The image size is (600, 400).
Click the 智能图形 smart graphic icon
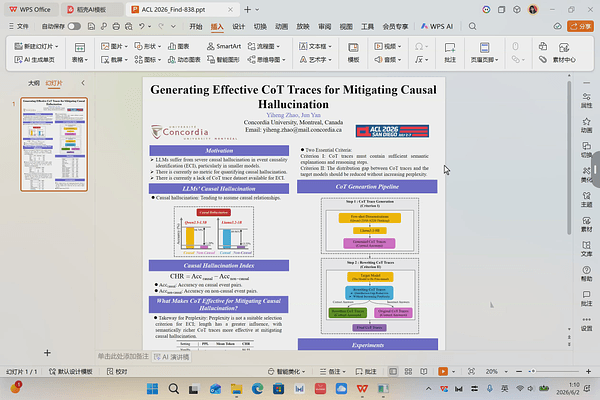(x=223, y=60)
